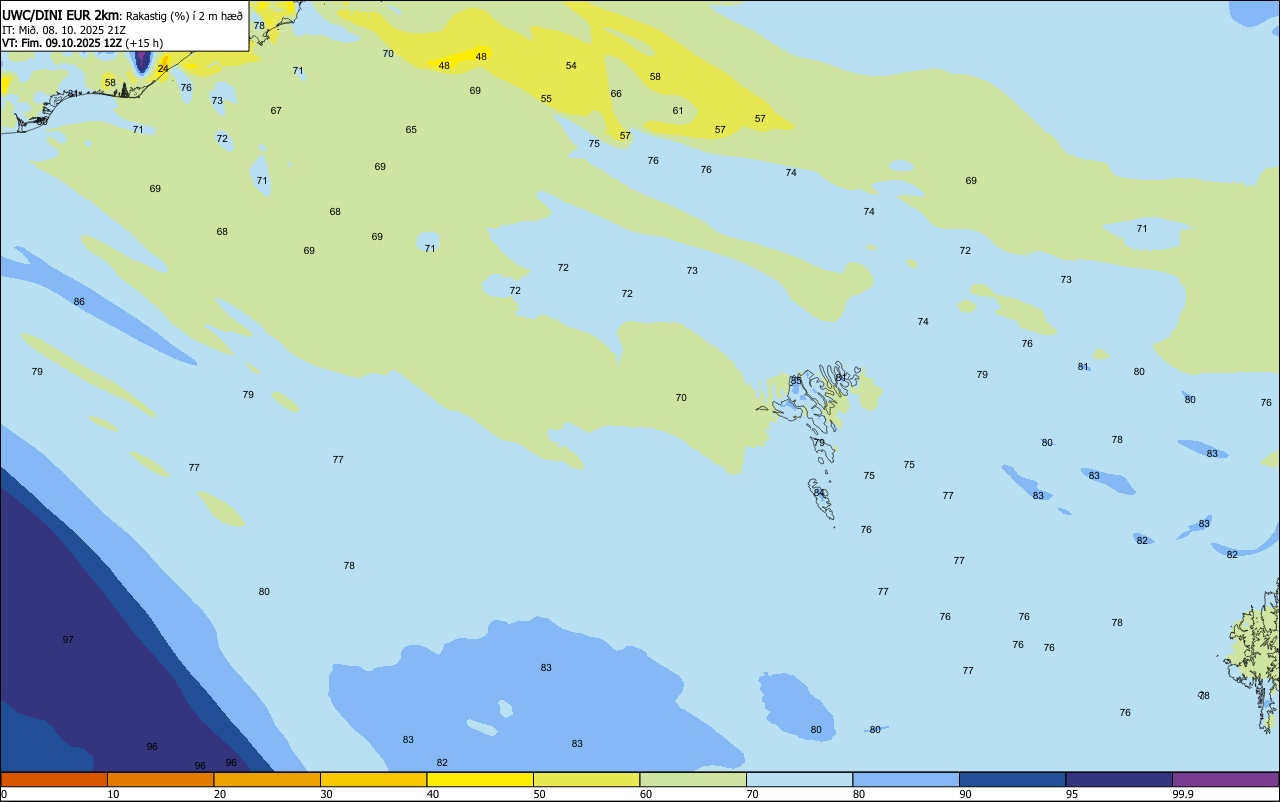The image size is (1280, 802).
Task: Click the humidity value 86 on the map
Action: pyautogui.click(x=79, y=301)
